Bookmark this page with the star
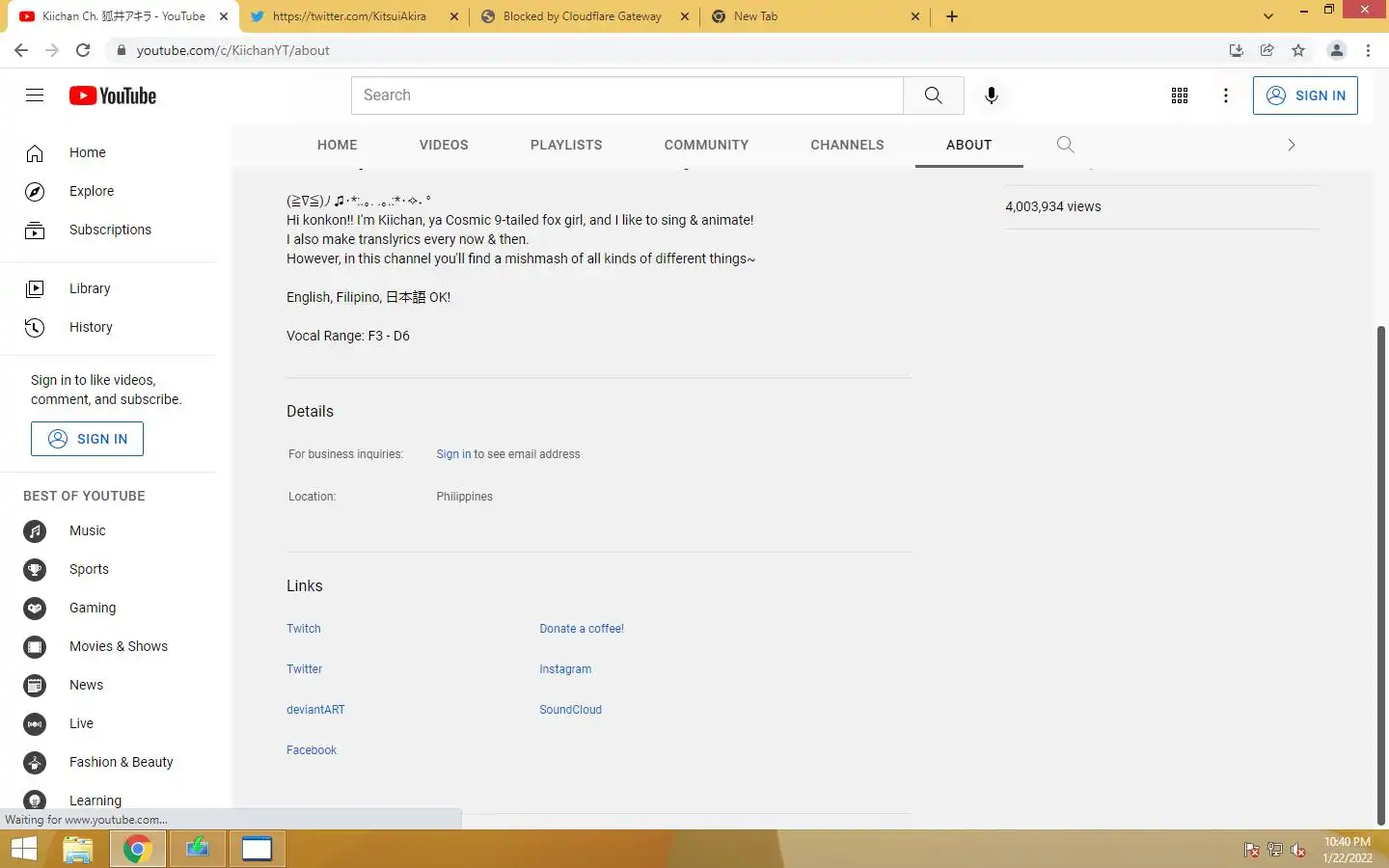 click(1298, 50)
